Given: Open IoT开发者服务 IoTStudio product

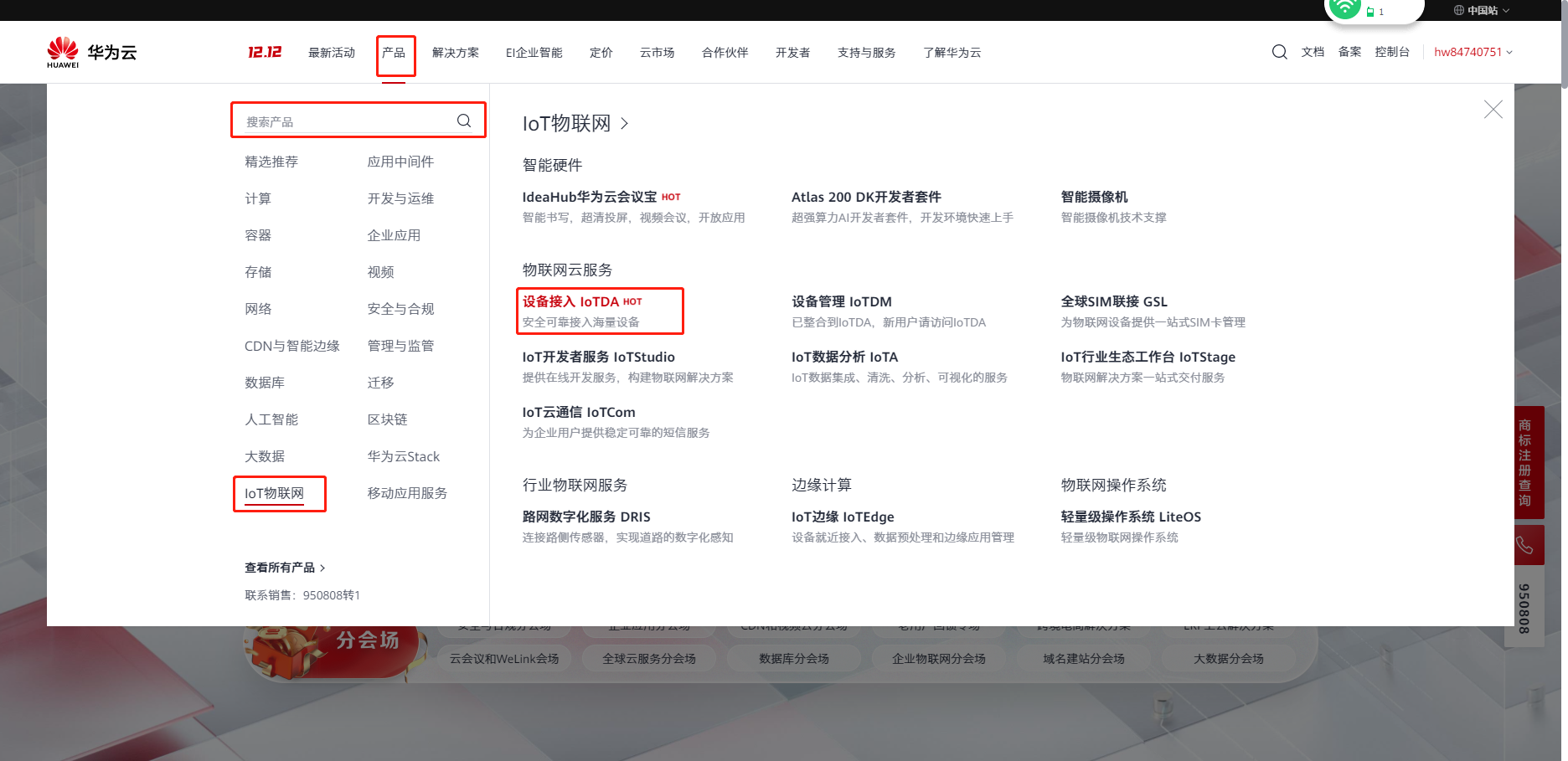Looking at the screenshot, I should click(598, 357).
